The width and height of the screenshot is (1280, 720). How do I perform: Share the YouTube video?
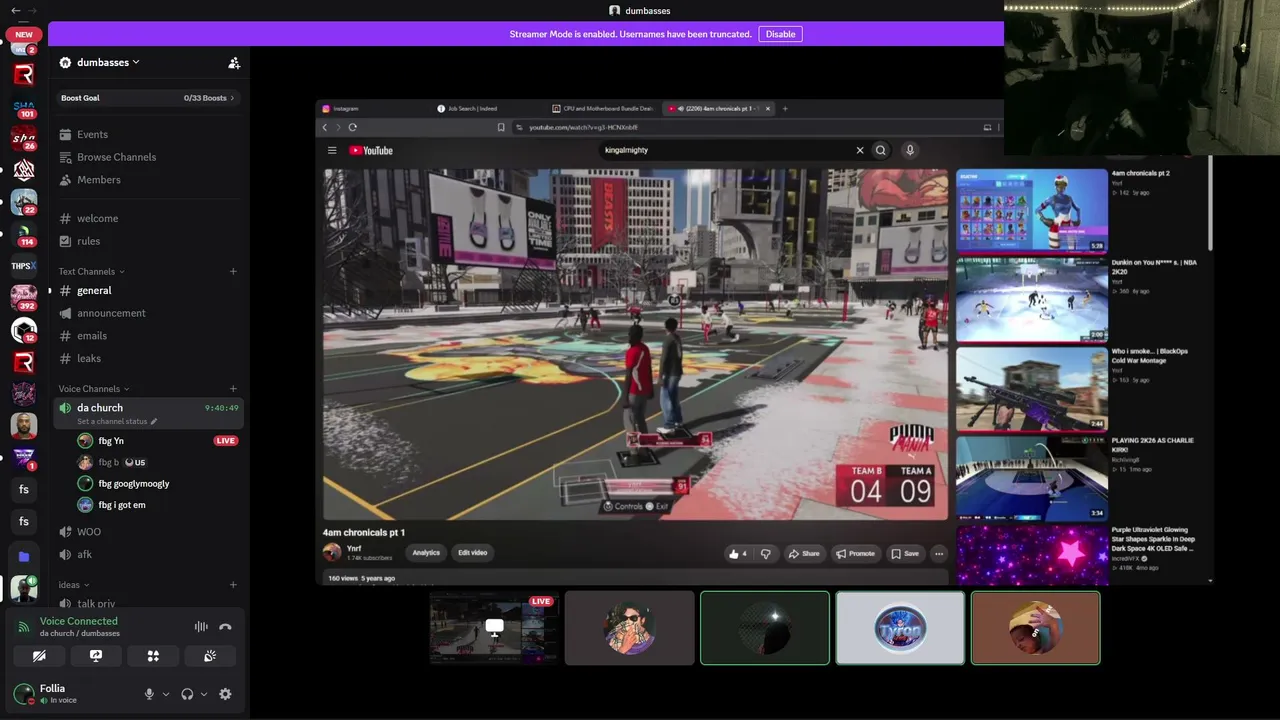pos(803,554)
